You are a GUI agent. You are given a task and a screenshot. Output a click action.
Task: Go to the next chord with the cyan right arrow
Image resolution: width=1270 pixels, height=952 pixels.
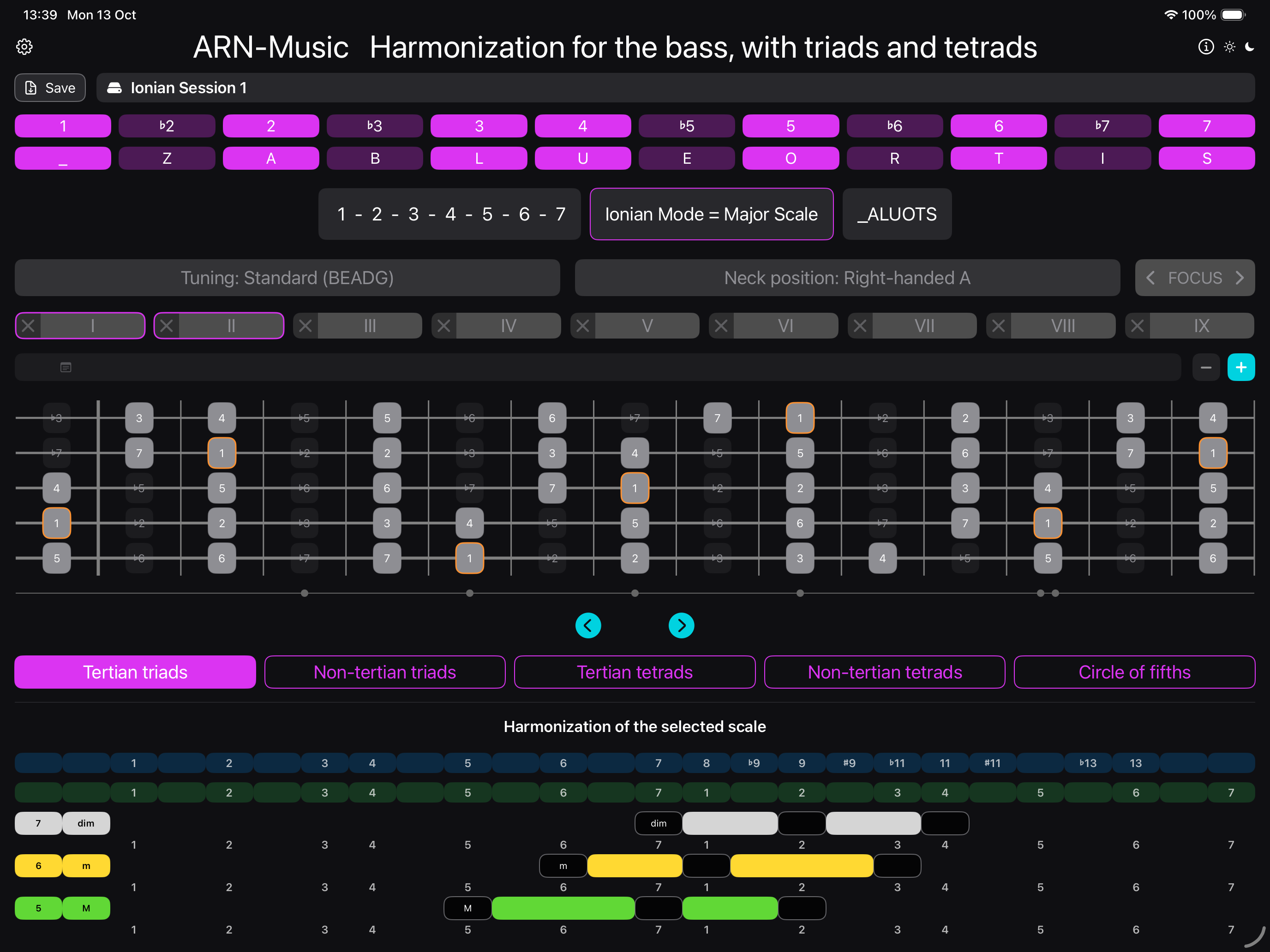click(682, 625)
